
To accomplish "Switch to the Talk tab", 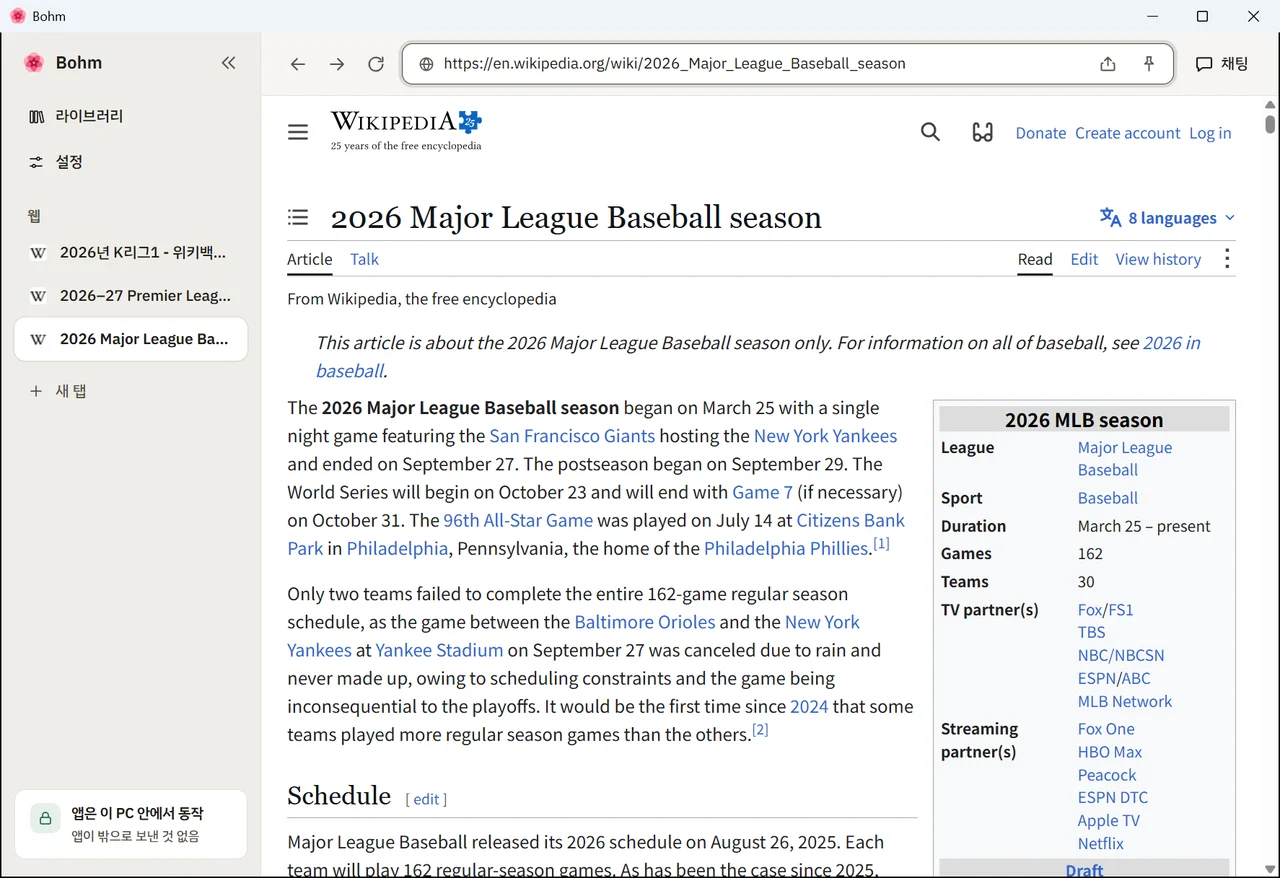I will 364,259.
